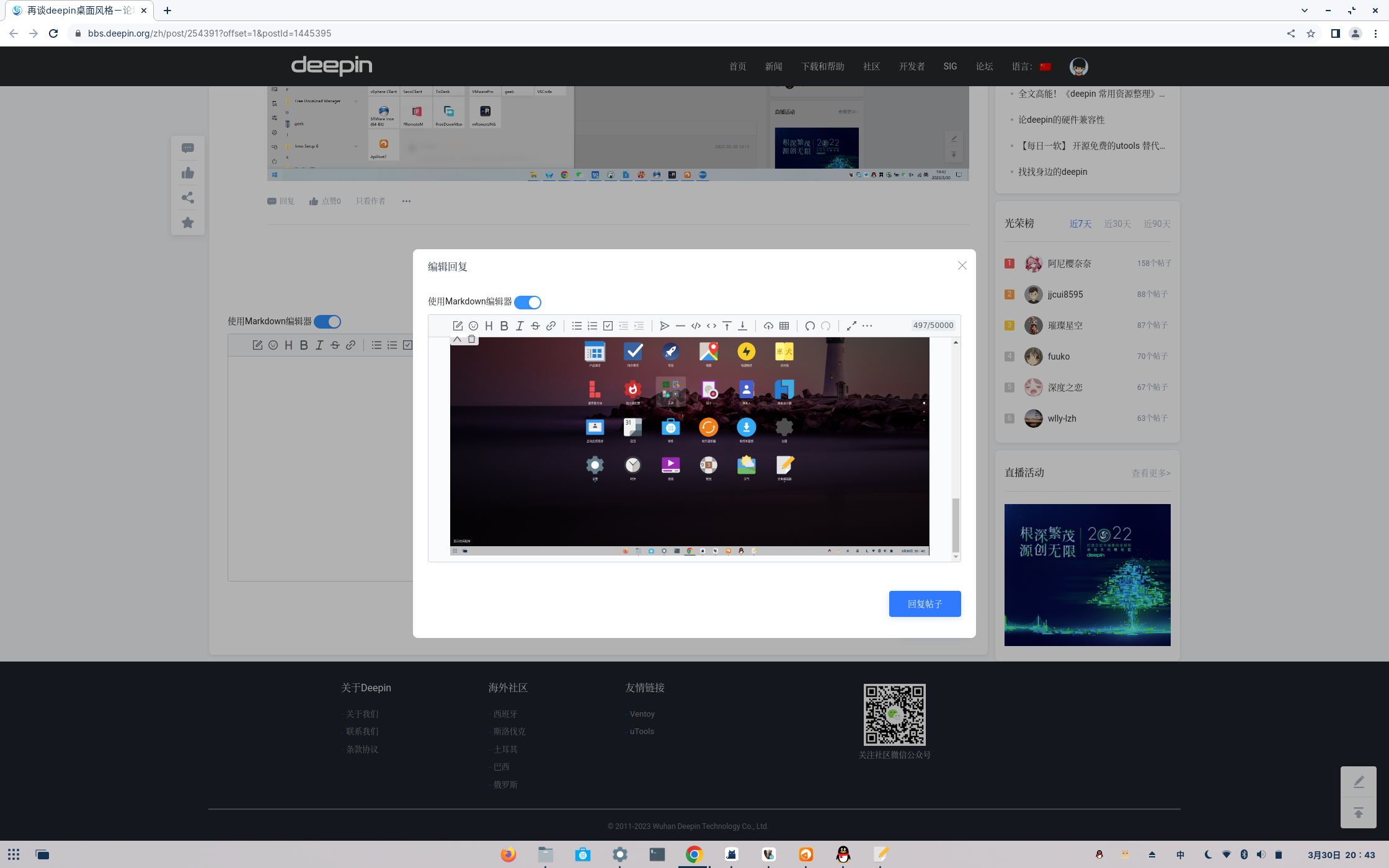Open more options ellipsis in editor toolbar
The height and width of the screenshot is (868, 1389).
(x=867, y=326)
